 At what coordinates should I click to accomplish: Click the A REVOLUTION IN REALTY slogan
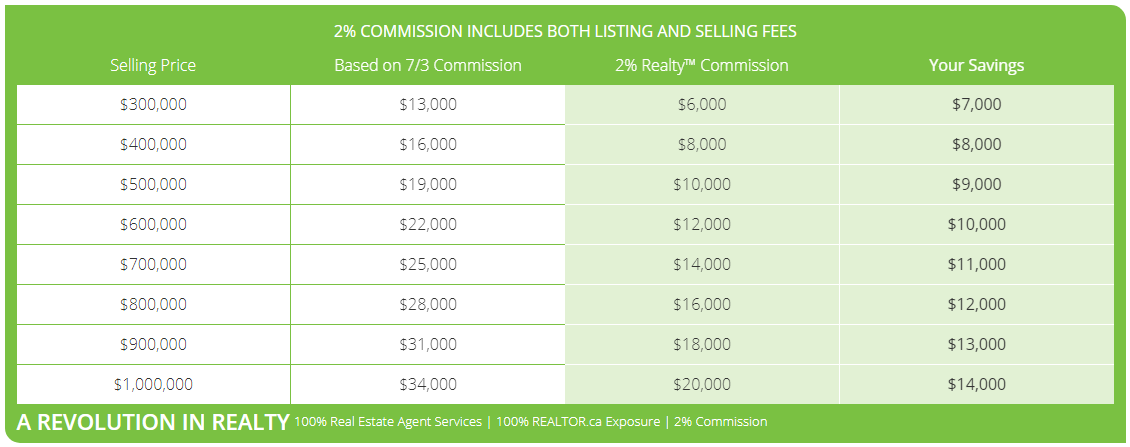point(153,422)
